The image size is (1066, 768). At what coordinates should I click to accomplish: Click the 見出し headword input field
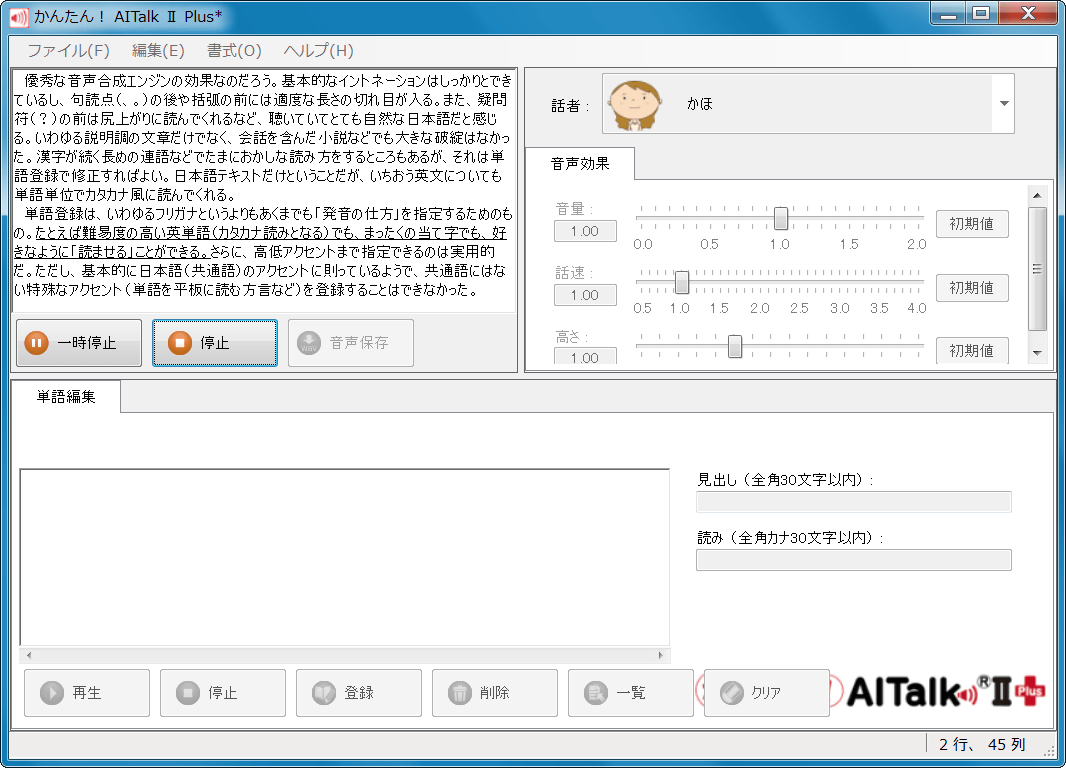tap(853, 502)
